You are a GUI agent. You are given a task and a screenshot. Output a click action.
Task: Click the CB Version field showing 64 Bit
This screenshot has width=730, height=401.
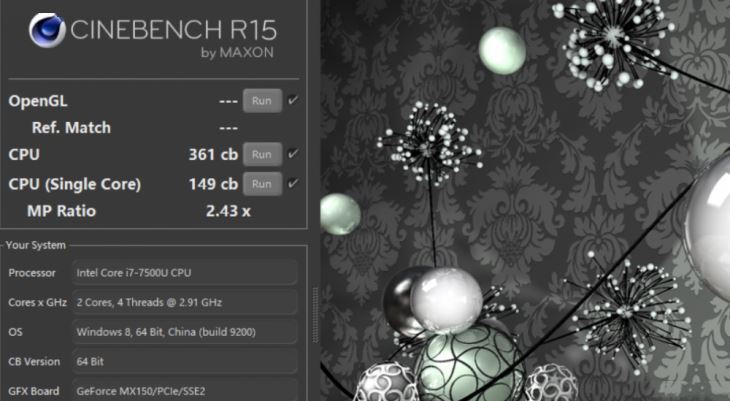click(185, 361)
